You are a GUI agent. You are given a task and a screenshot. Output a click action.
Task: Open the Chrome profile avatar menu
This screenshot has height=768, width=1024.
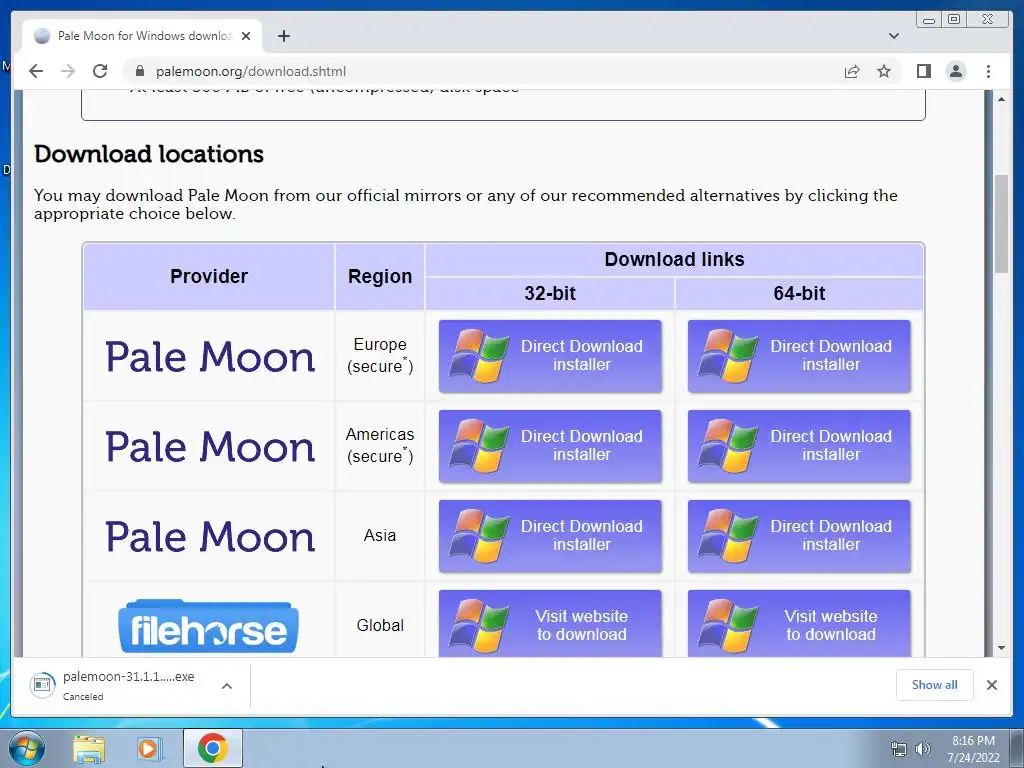coord(955,71)
